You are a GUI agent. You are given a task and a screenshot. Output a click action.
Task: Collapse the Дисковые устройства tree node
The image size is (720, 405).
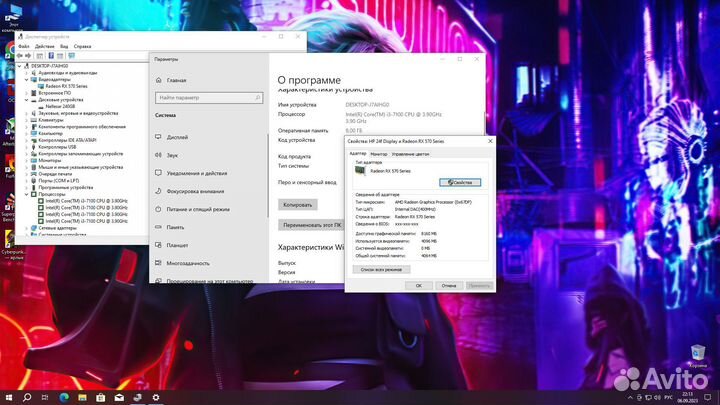(27, 100)
